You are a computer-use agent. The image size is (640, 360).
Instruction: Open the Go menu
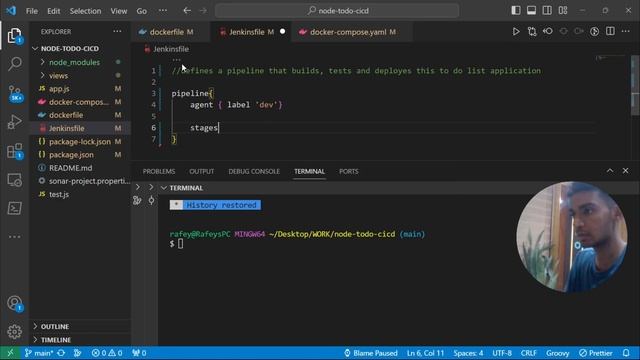click(x=142, y=11)
